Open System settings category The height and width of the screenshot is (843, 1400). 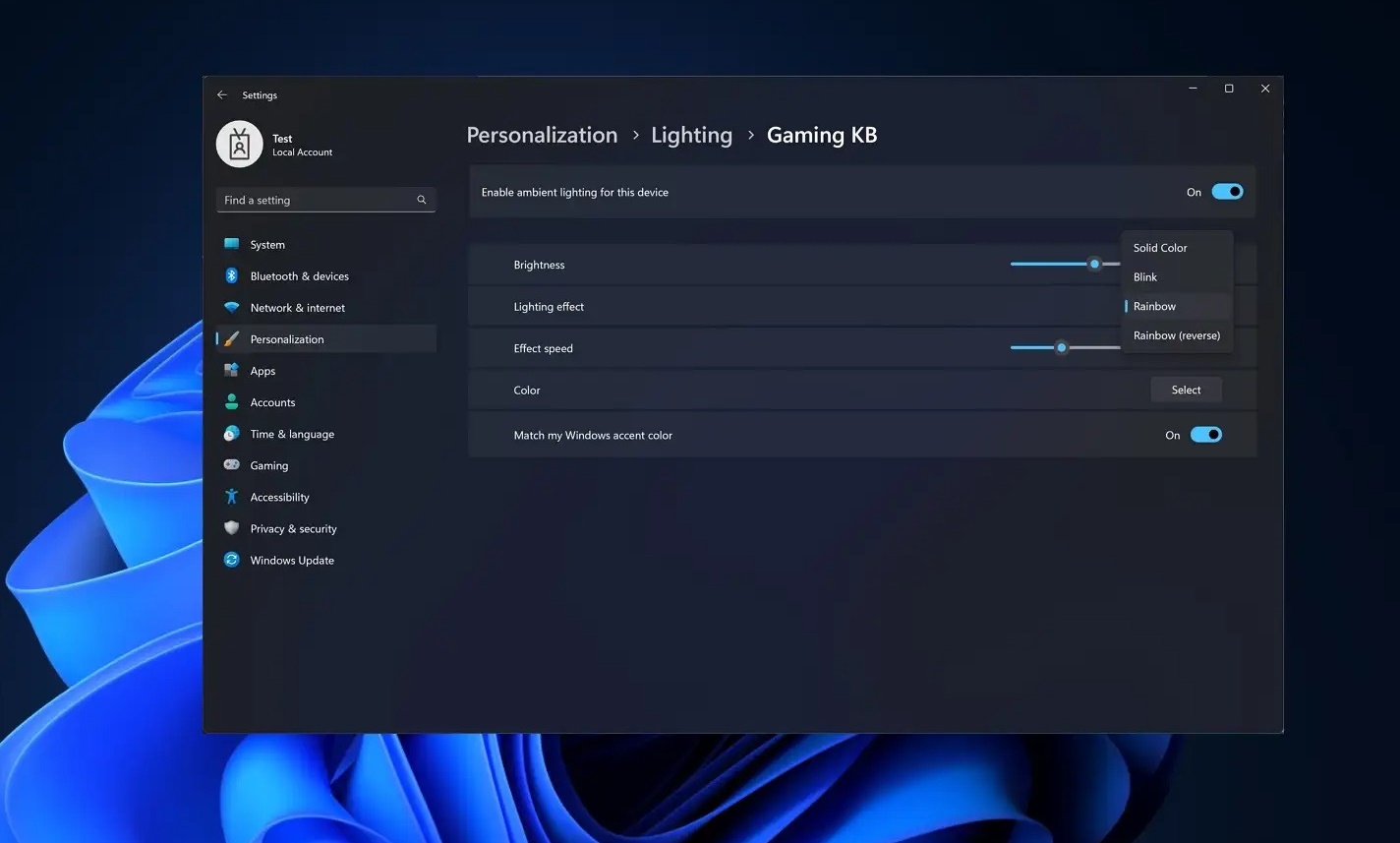point(326,244)
